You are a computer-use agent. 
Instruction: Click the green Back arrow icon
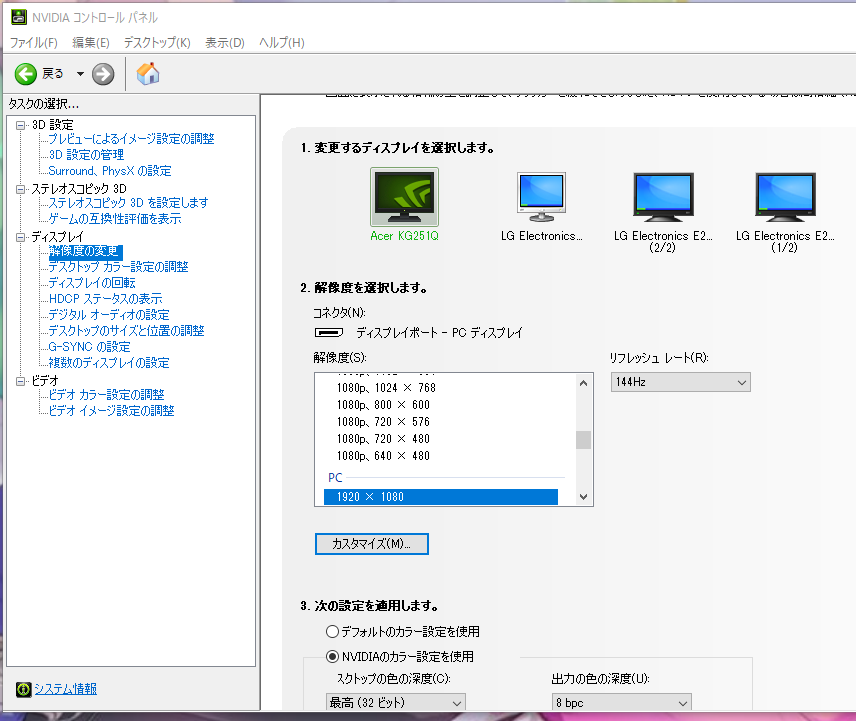[26, 74]
